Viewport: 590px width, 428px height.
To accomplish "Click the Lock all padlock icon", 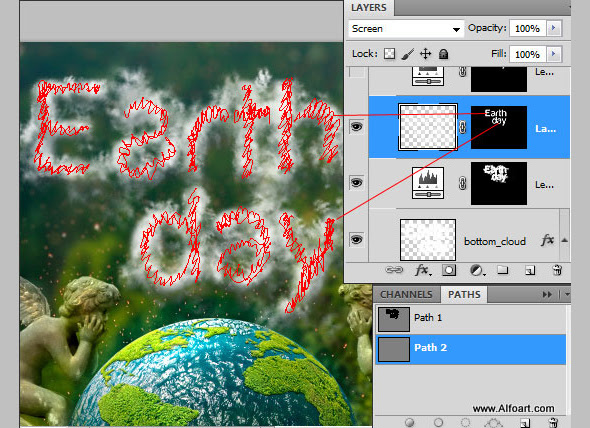I will pos(444,54).
